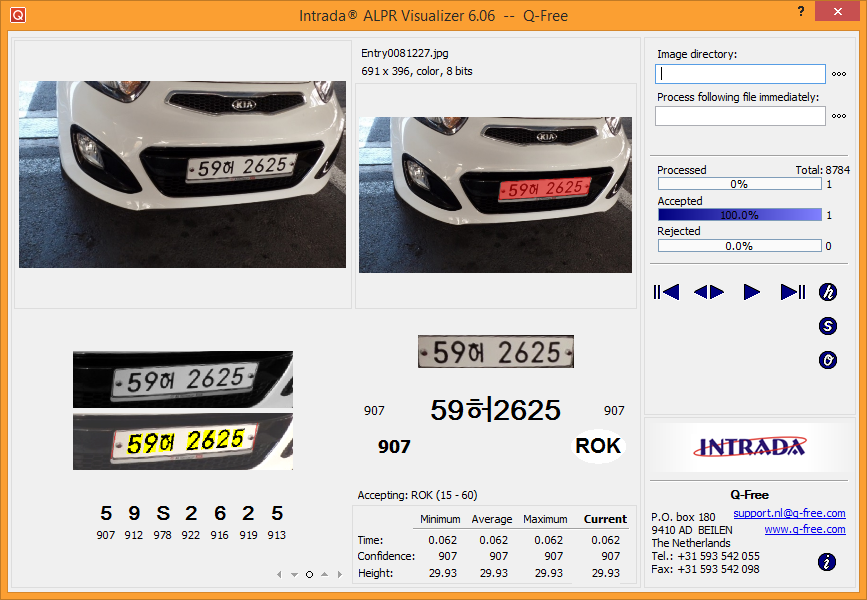Click the 'Average' column header

point(492,519)
